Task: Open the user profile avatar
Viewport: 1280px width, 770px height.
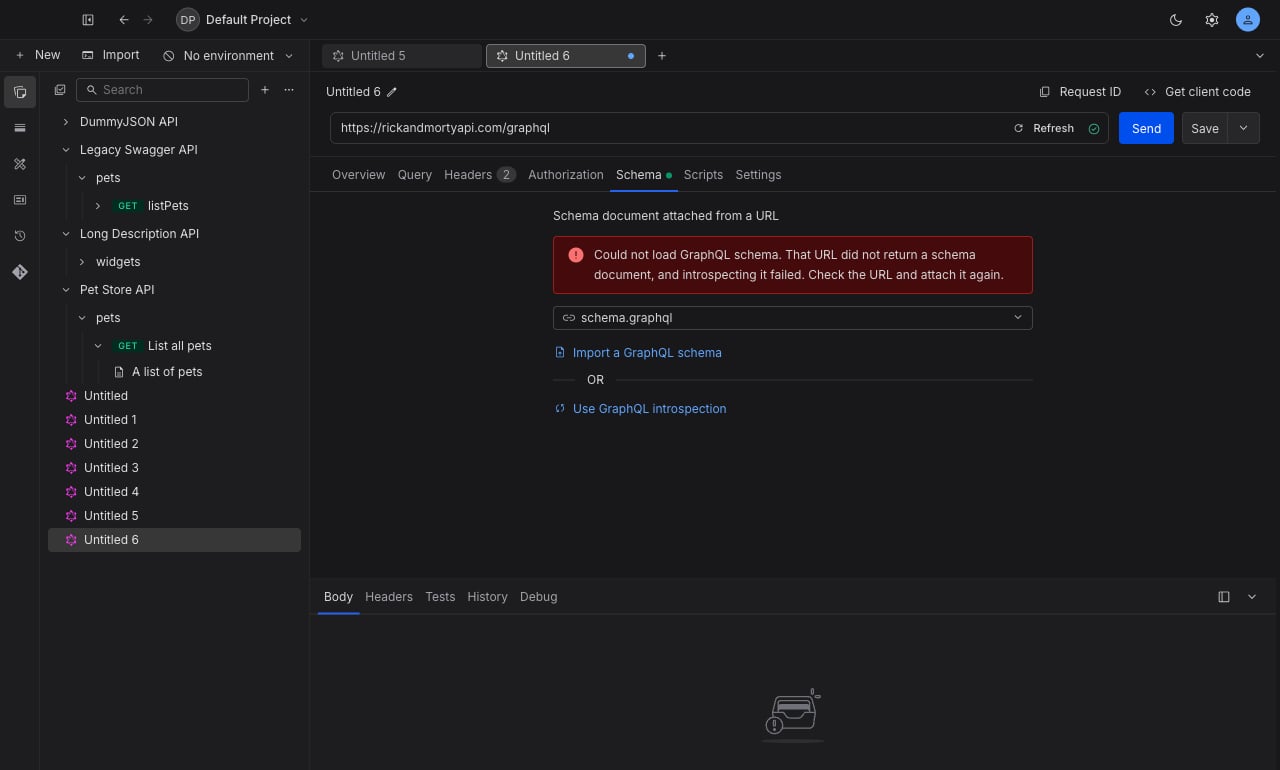Action: [1248, 20]
